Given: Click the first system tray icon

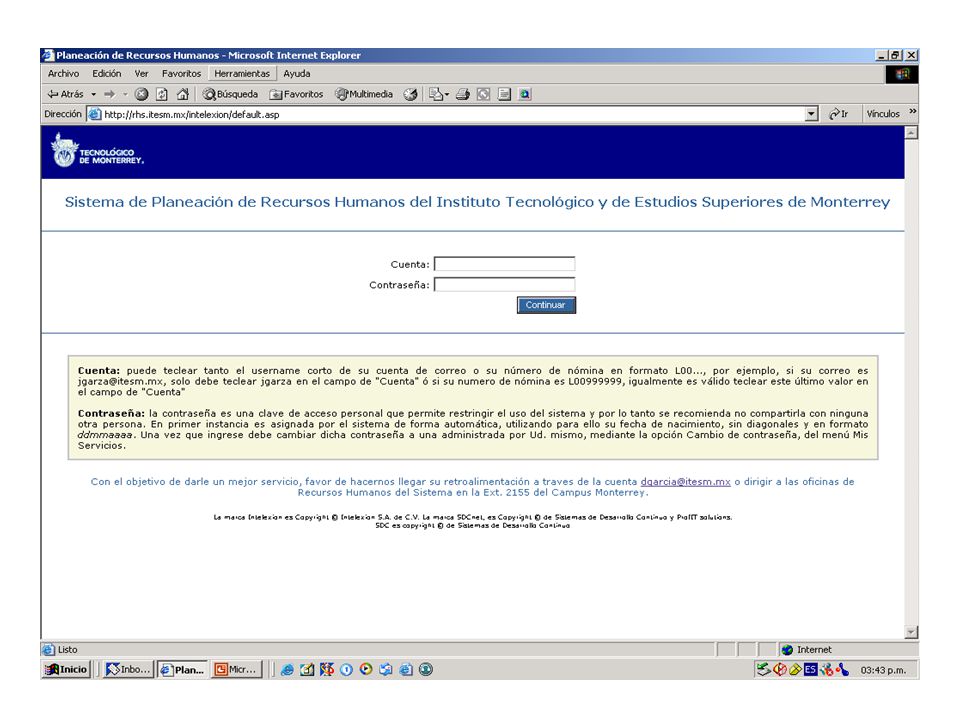Looking at the screenshot, I should (x=763, y=670).
